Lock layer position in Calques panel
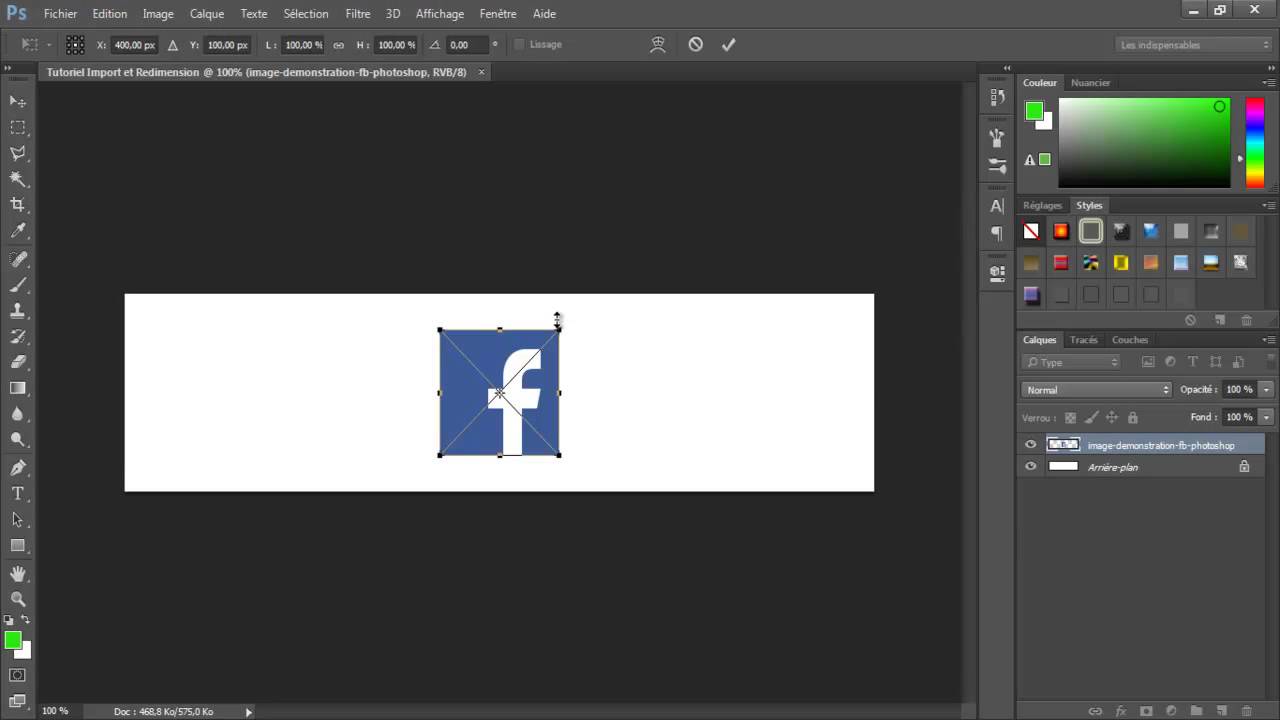 (x=1111, y=418)
